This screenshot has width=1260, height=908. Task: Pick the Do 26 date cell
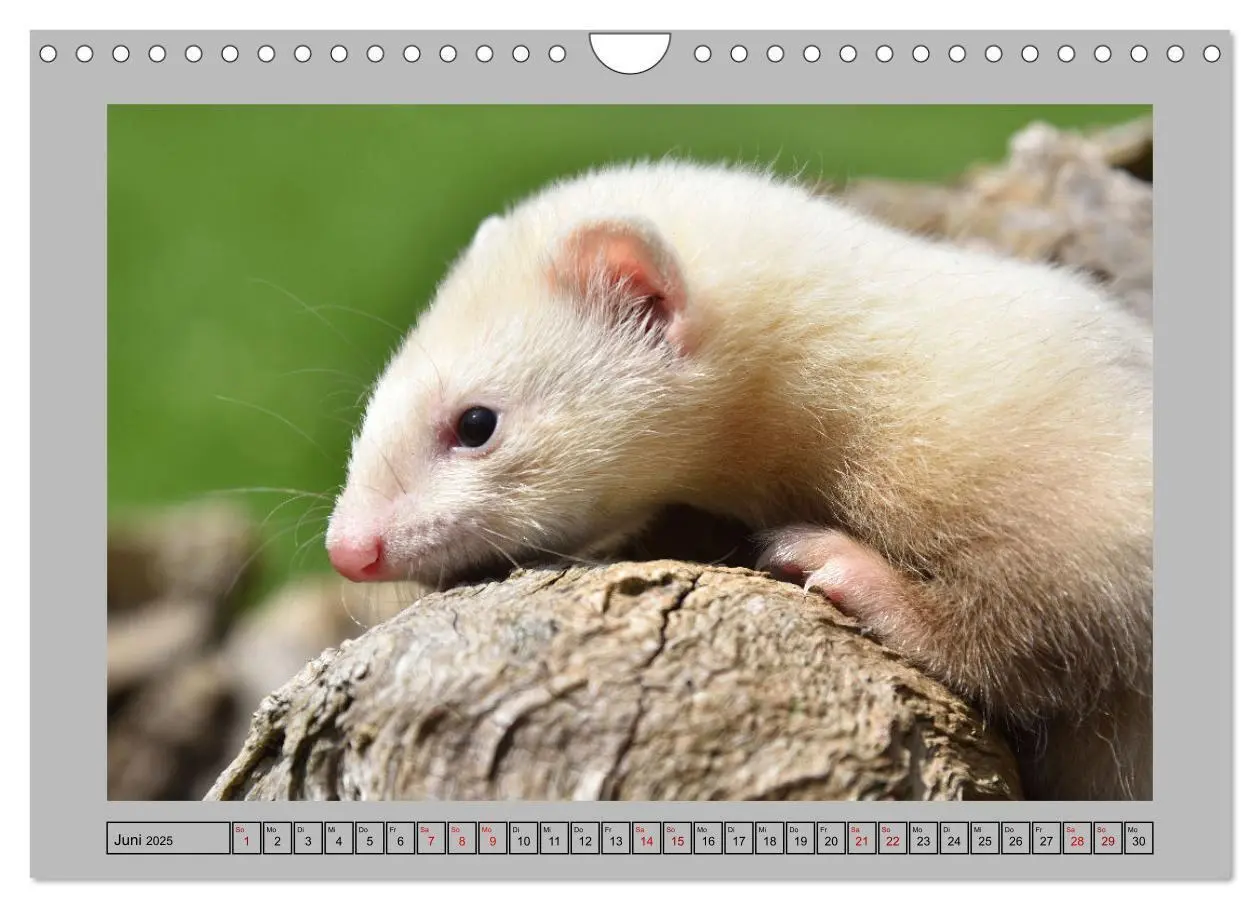pos(1016,838)
